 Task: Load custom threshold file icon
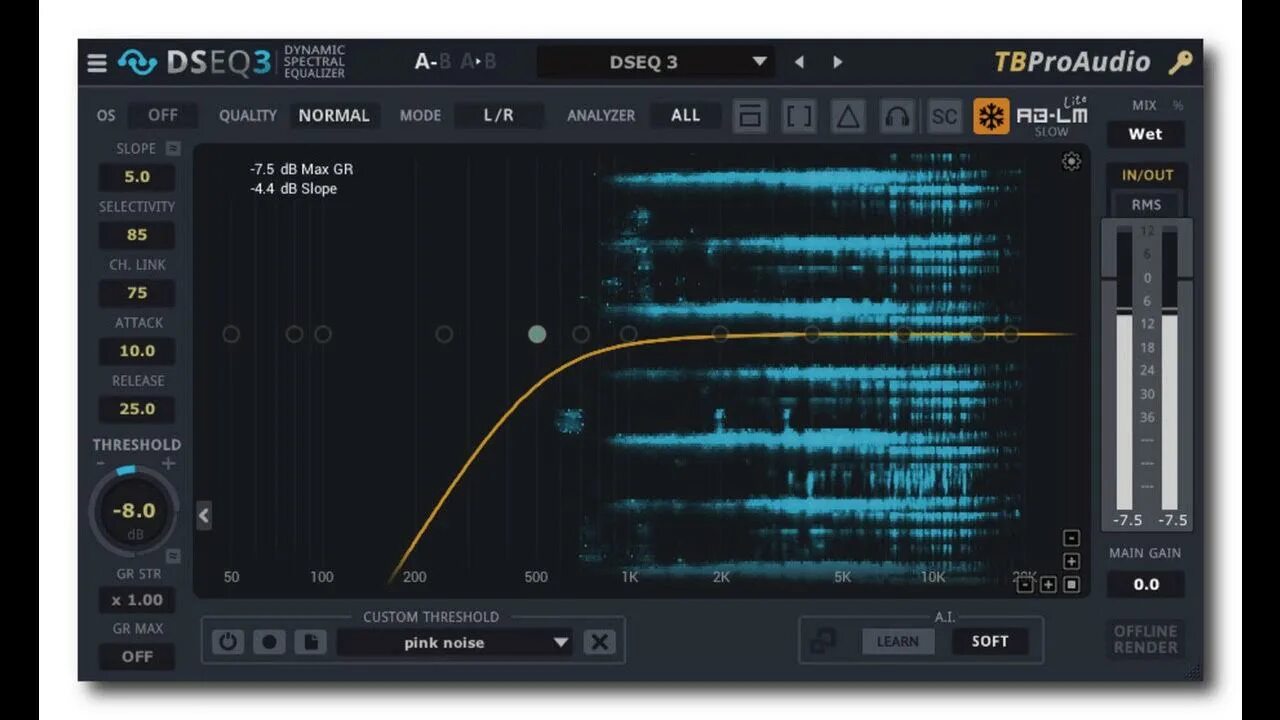pos(310,642)
